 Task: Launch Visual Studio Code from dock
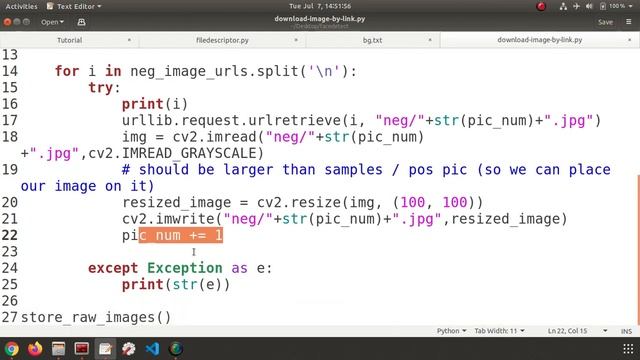(x=152, y=349)
